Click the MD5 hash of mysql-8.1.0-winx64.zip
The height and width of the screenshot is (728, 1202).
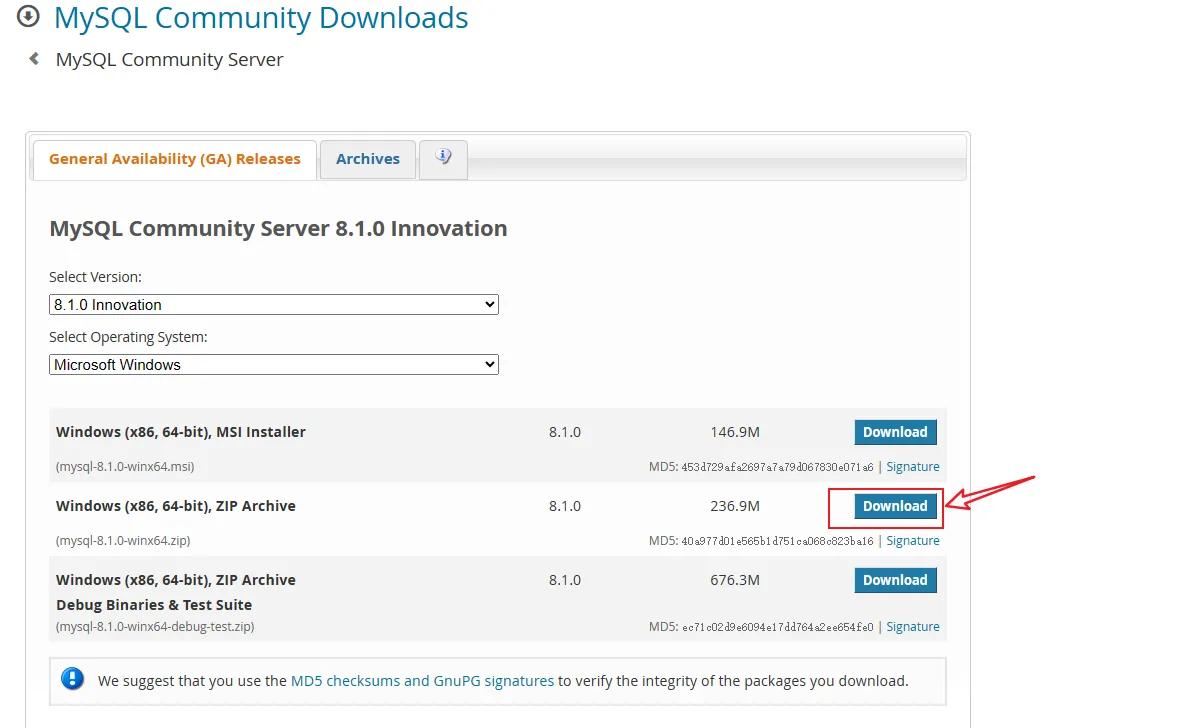pyautogui.click(x=778, y=541)
